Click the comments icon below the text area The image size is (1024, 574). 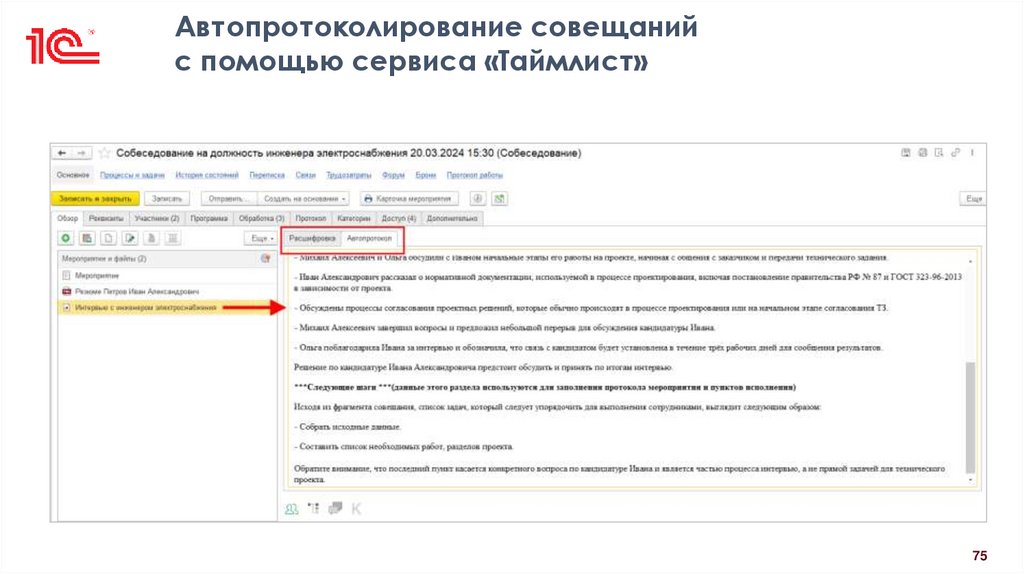(x=335, y=508)
